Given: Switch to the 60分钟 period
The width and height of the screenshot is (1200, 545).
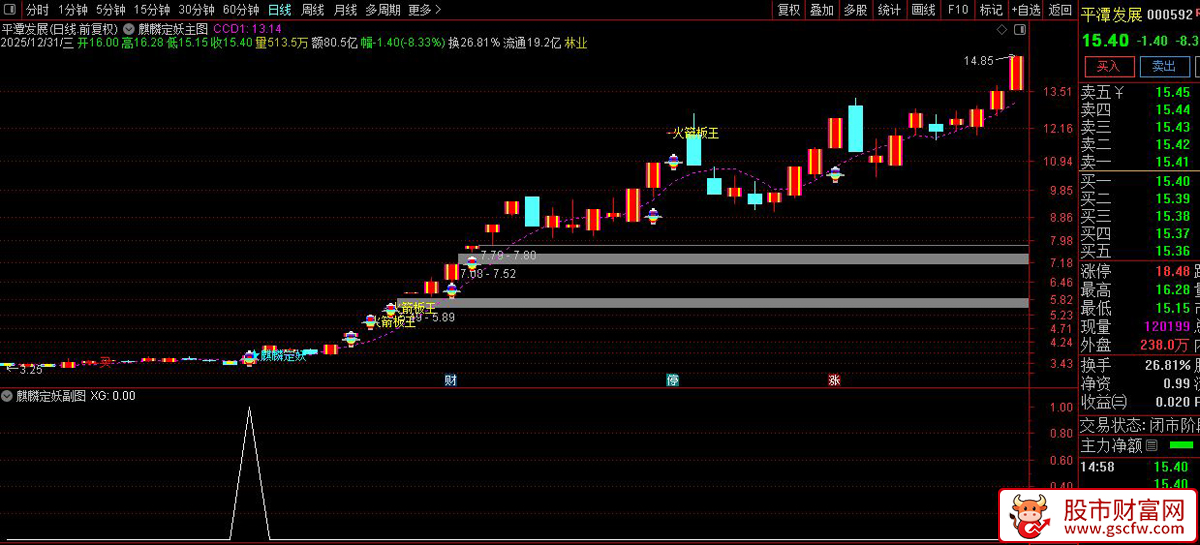Looking at the screenshot, I should [x=241, y=10].
